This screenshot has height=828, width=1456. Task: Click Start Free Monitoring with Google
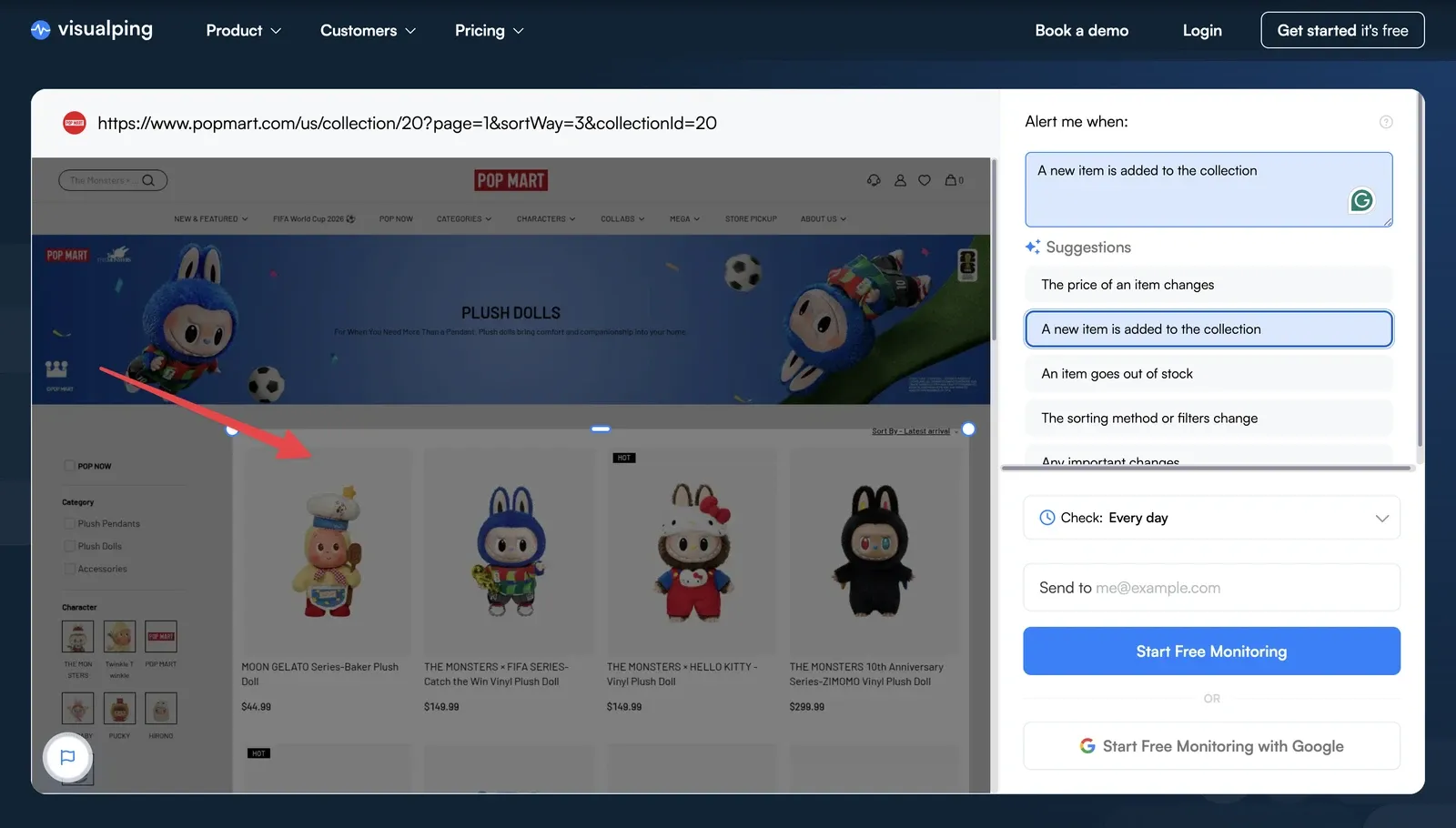click(x=1211, y=746)
